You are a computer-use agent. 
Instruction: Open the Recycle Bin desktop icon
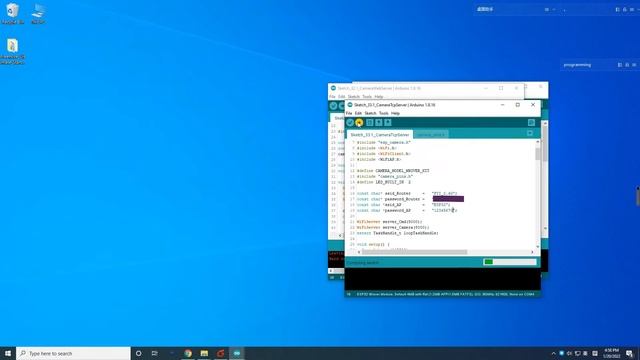pyautogui.click(x=13, y=13)
